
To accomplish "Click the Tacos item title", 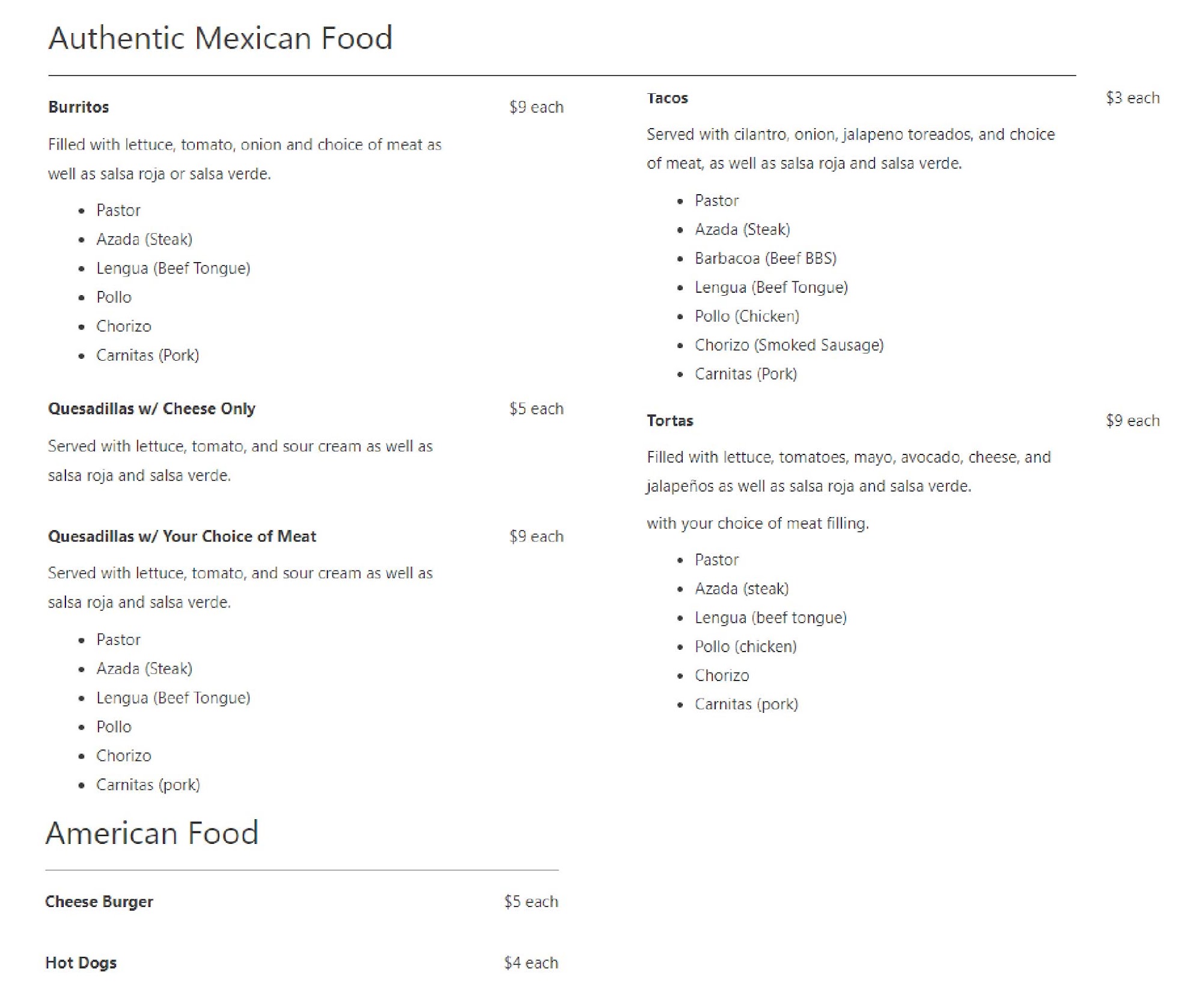I will (667, 98).
